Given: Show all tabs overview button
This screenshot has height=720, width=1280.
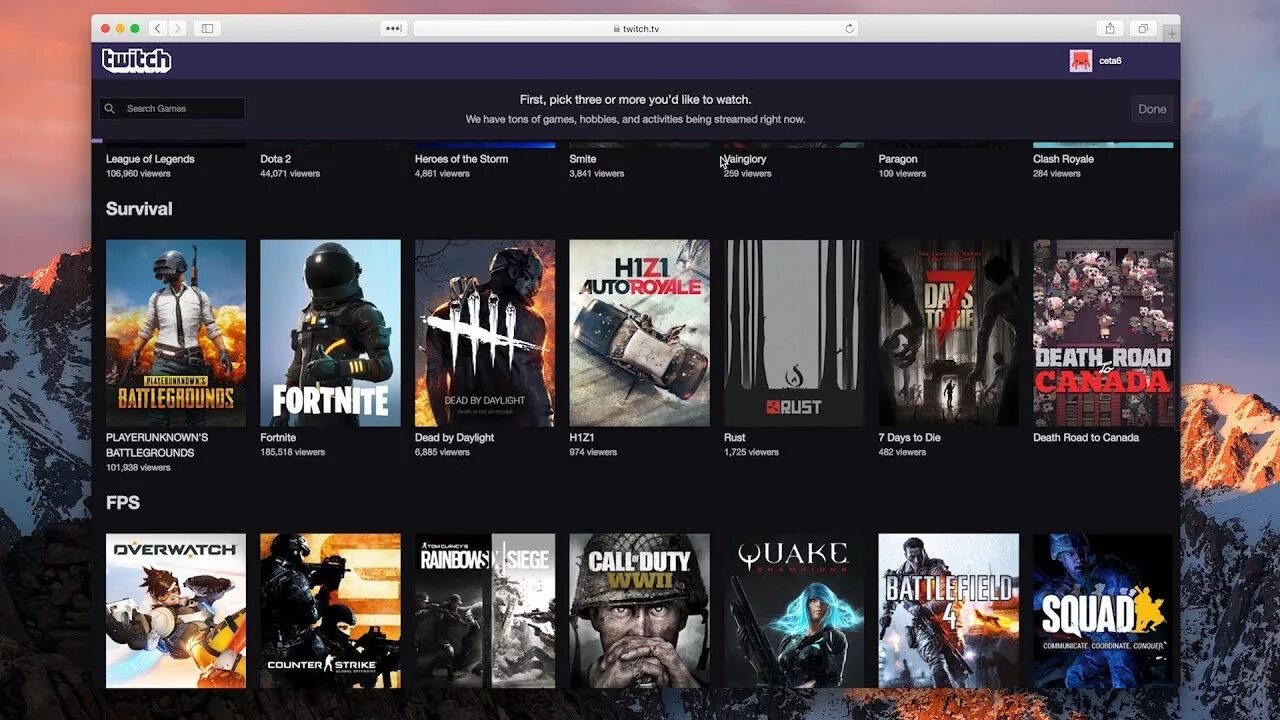Looking at the screenshot, I should coord(1143,29).
